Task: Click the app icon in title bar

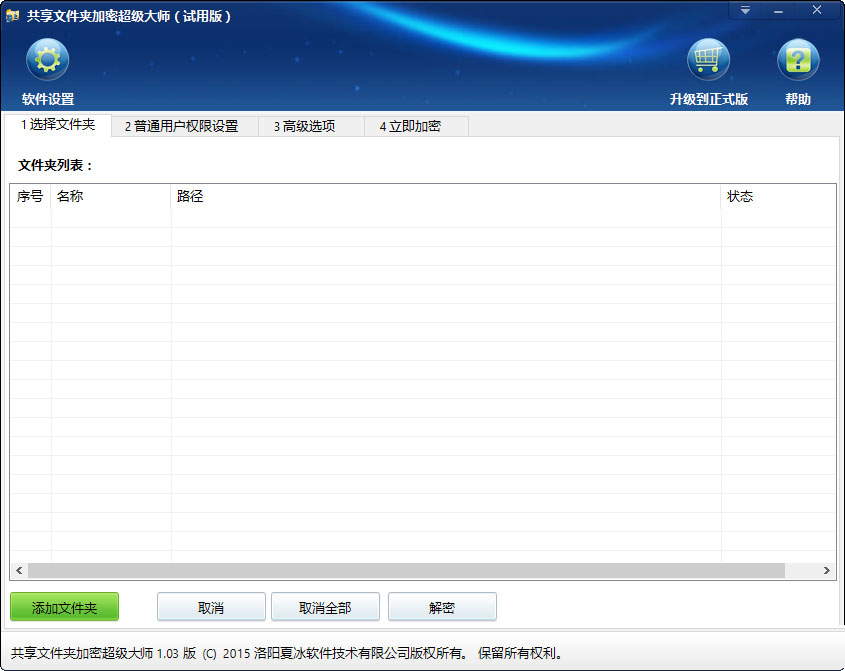Action: [x=12, y=16]
